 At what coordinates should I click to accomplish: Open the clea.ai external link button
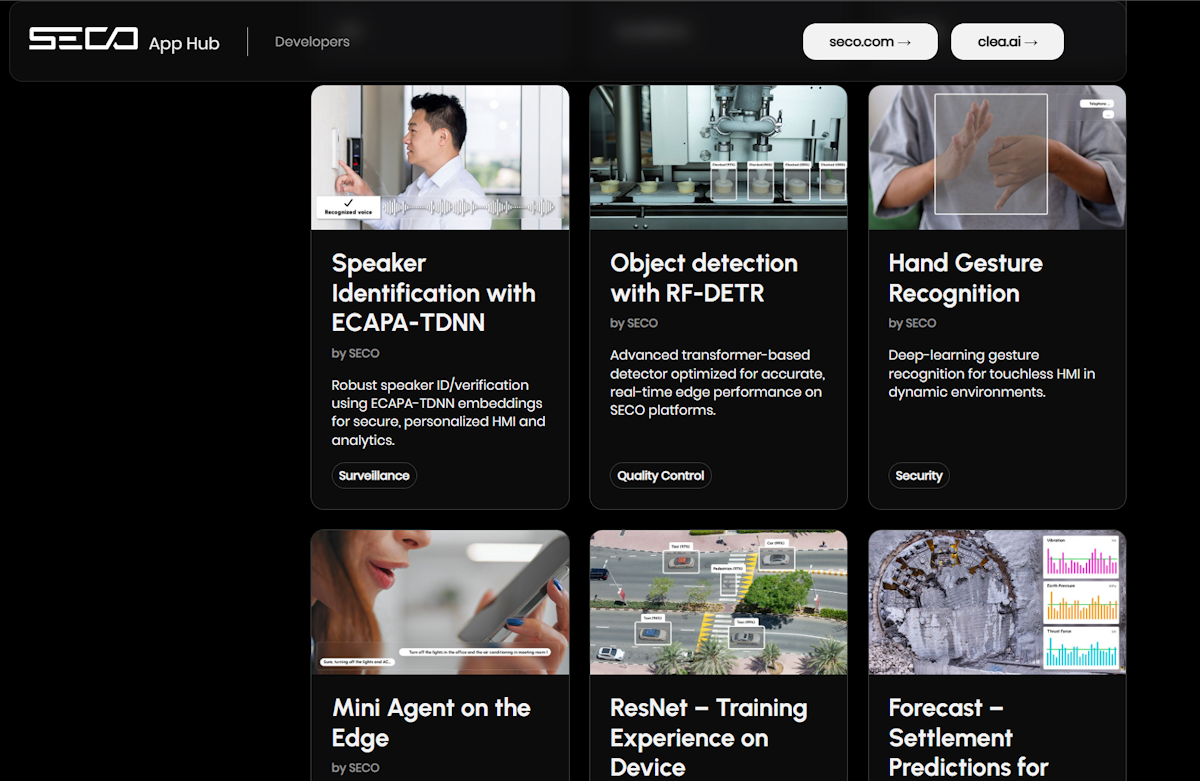pos(1007,42)
